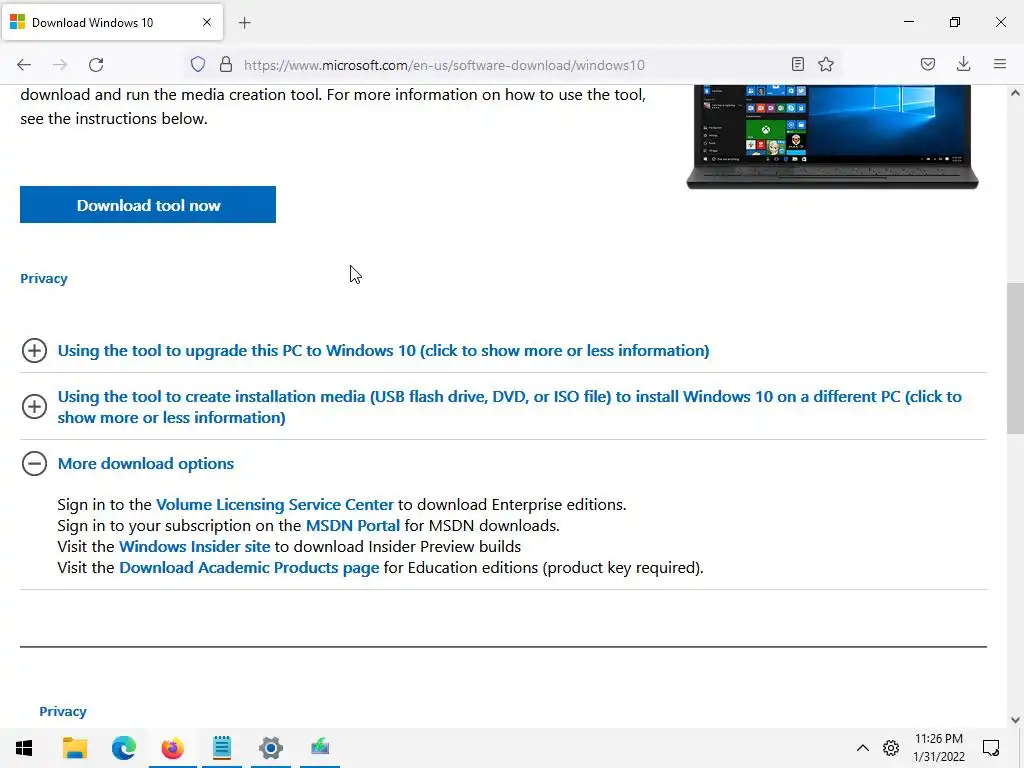The height and width of the screenshot is (768, 1024).
Task: Launch Microsoft Edge from the taskbar
Action: pyautogui.click(x=123, y=748)
